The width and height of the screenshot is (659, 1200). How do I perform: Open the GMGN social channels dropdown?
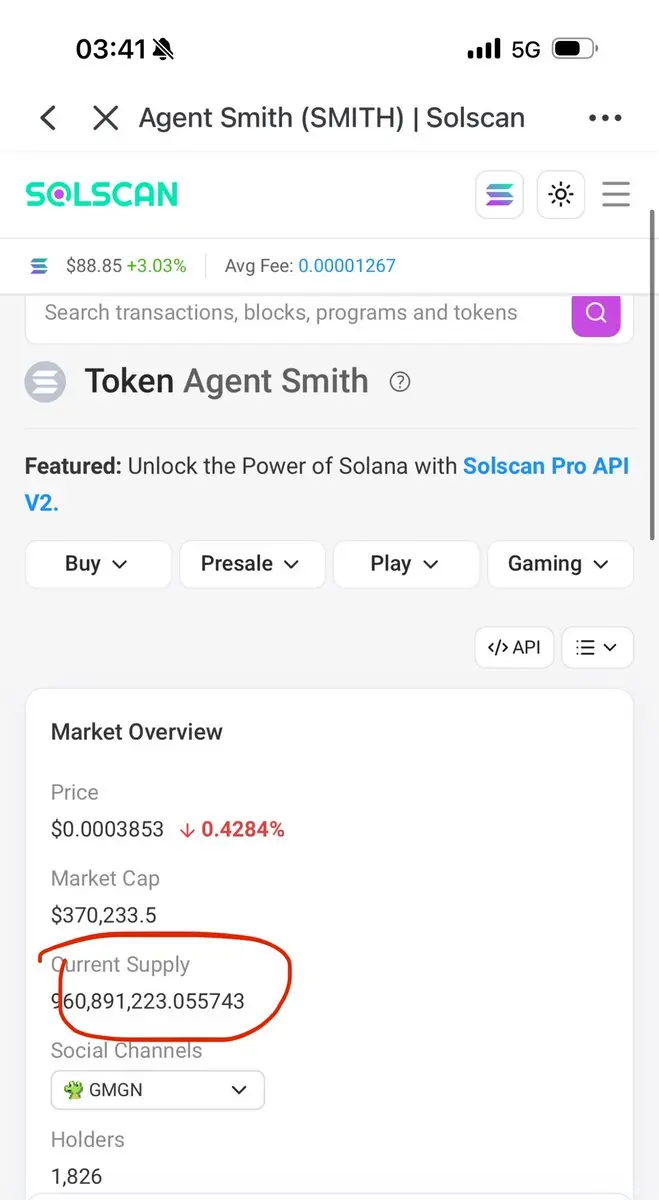pyautogui.click(x=158, y=1090)
